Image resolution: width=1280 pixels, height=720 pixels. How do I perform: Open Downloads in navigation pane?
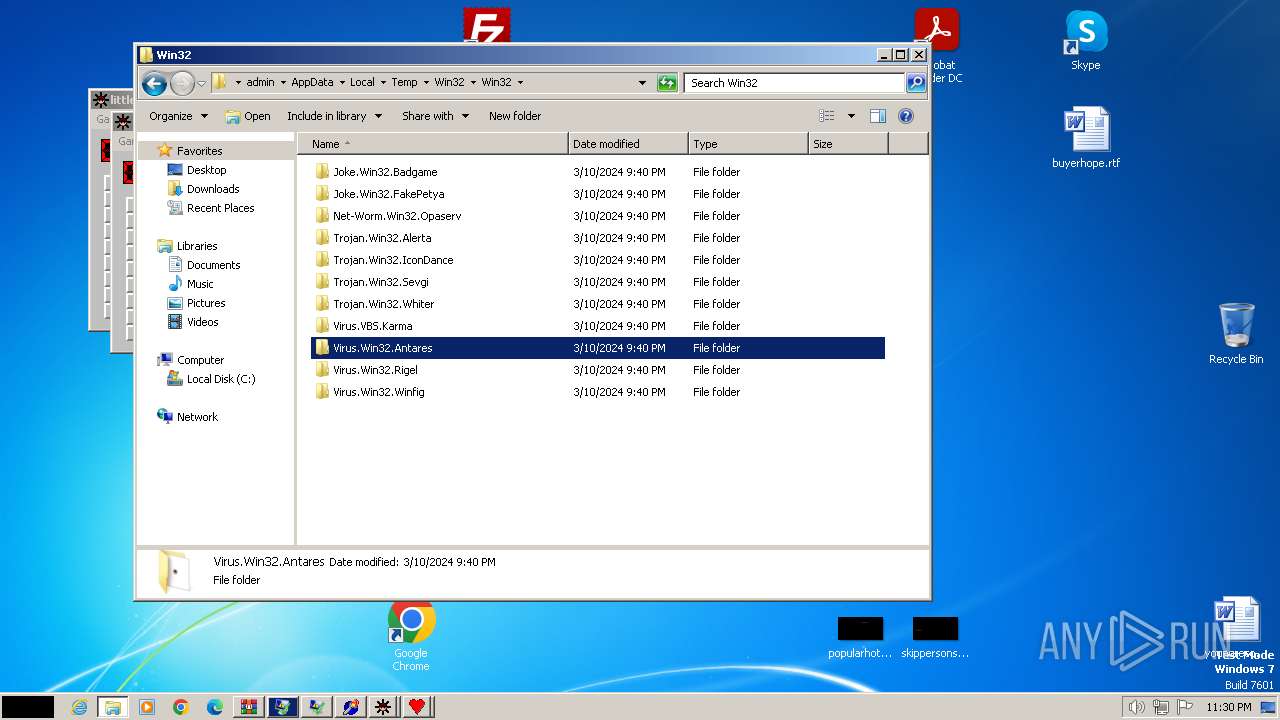click(x=213, y=189)
